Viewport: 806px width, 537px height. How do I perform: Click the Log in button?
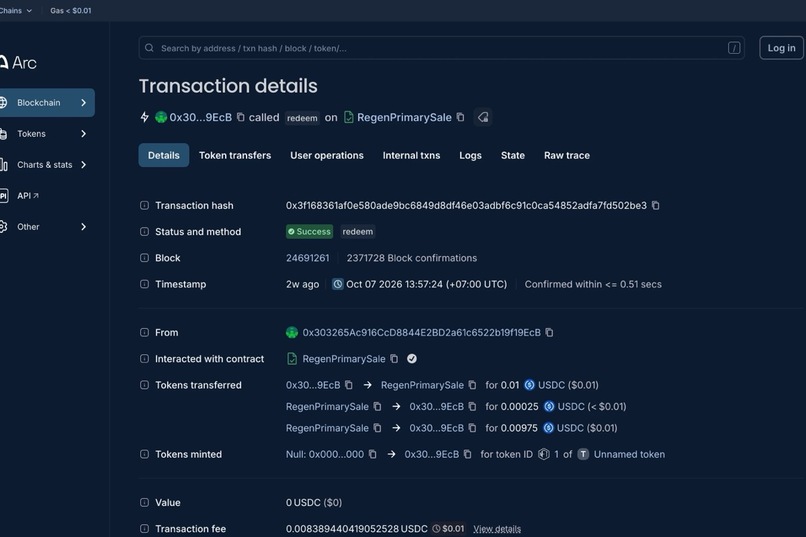point(781,48)
